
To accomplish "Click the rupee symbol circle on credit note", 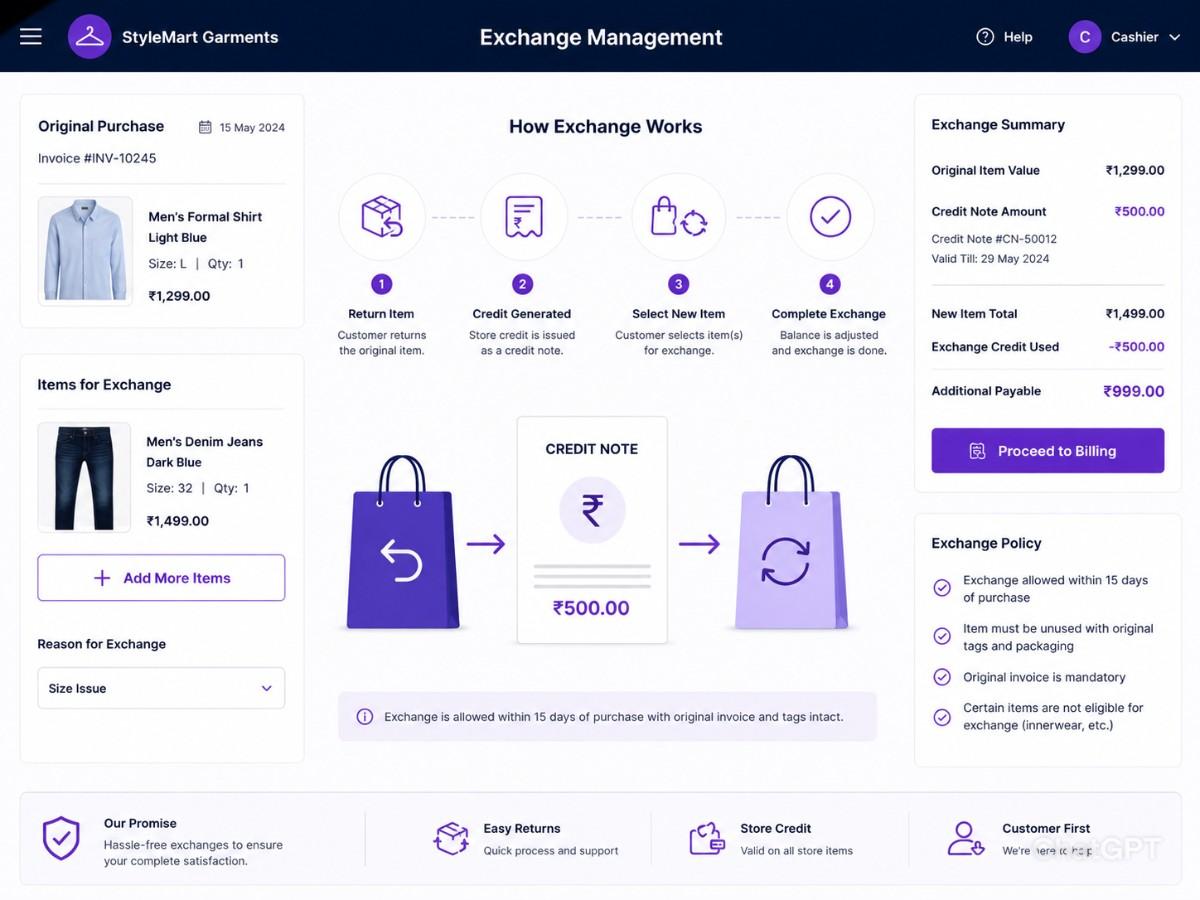I will click(592, 510).
